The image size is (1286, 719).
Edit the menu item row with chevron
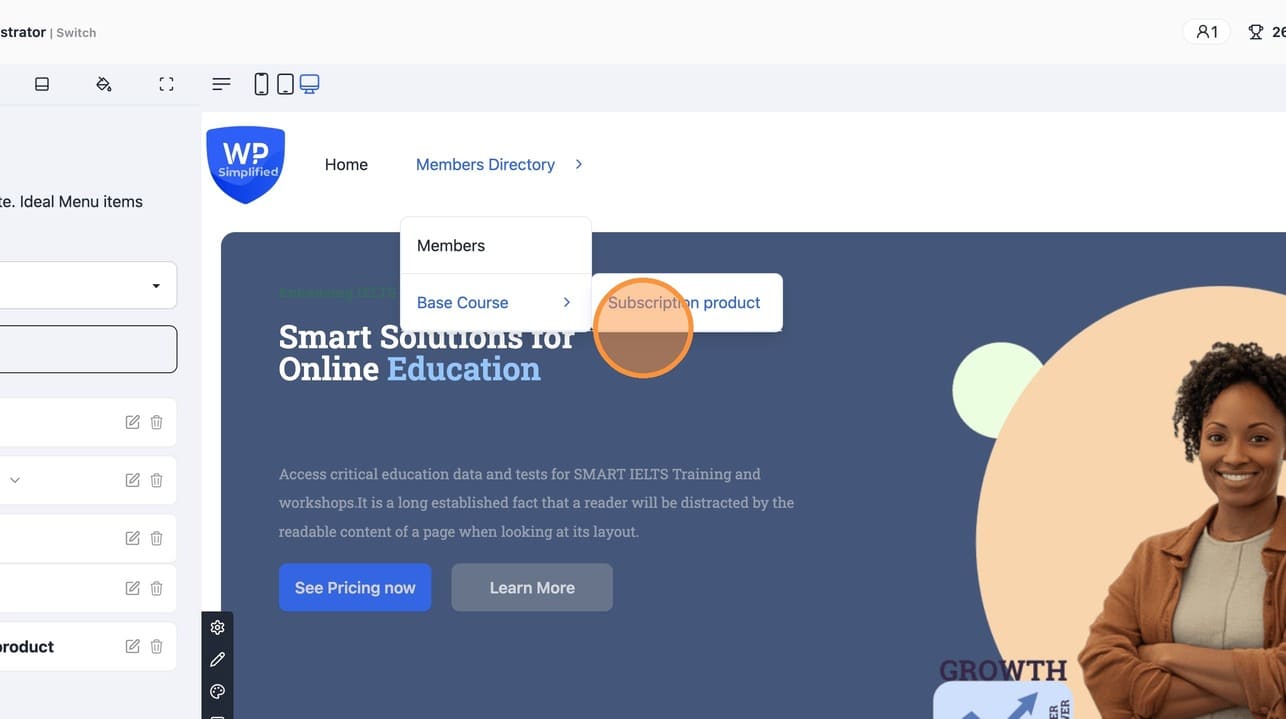[x=132, y=480]
